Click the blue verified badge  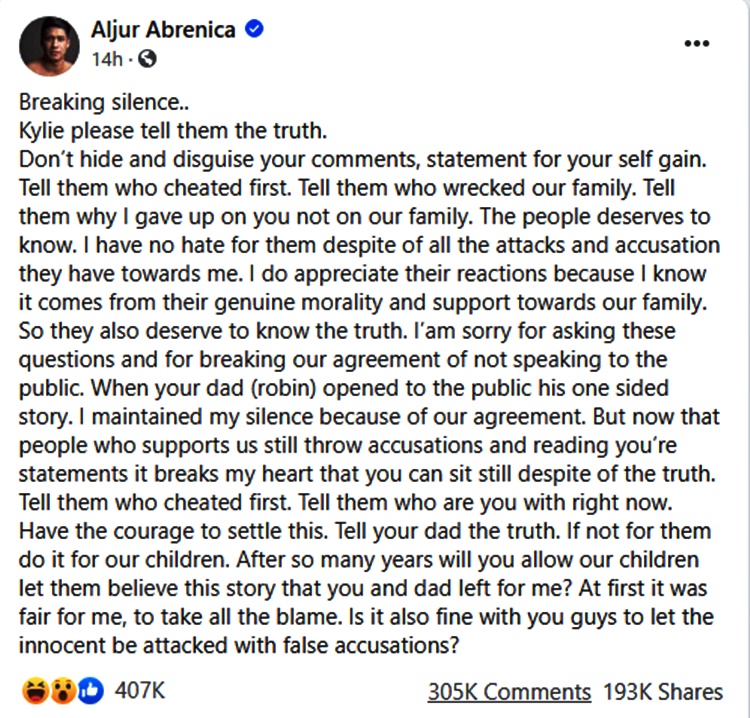click(254, 30)
